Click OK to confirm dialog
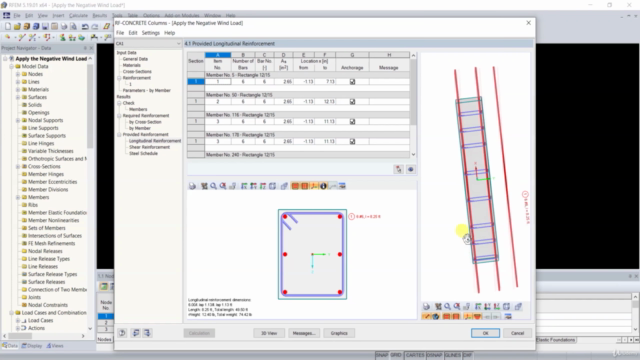This screenshot has height=360, width=640. tap(485, 333)
